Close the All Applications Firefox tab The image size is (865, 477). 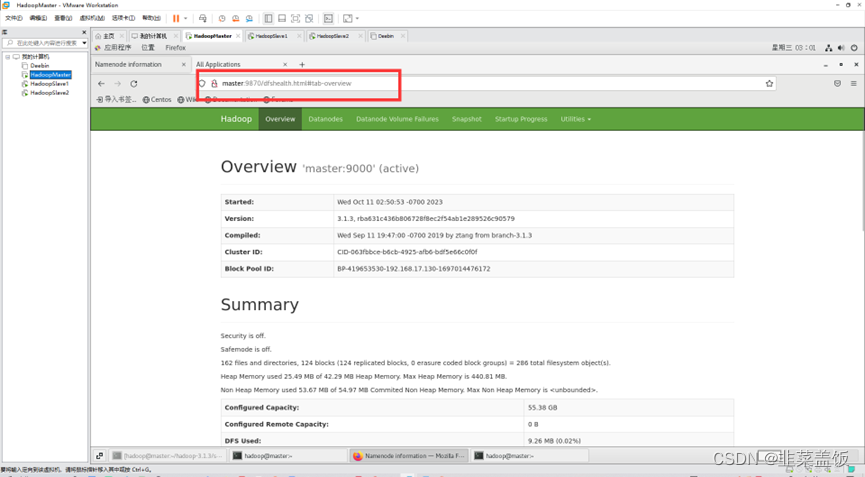[x=285, y=65]
